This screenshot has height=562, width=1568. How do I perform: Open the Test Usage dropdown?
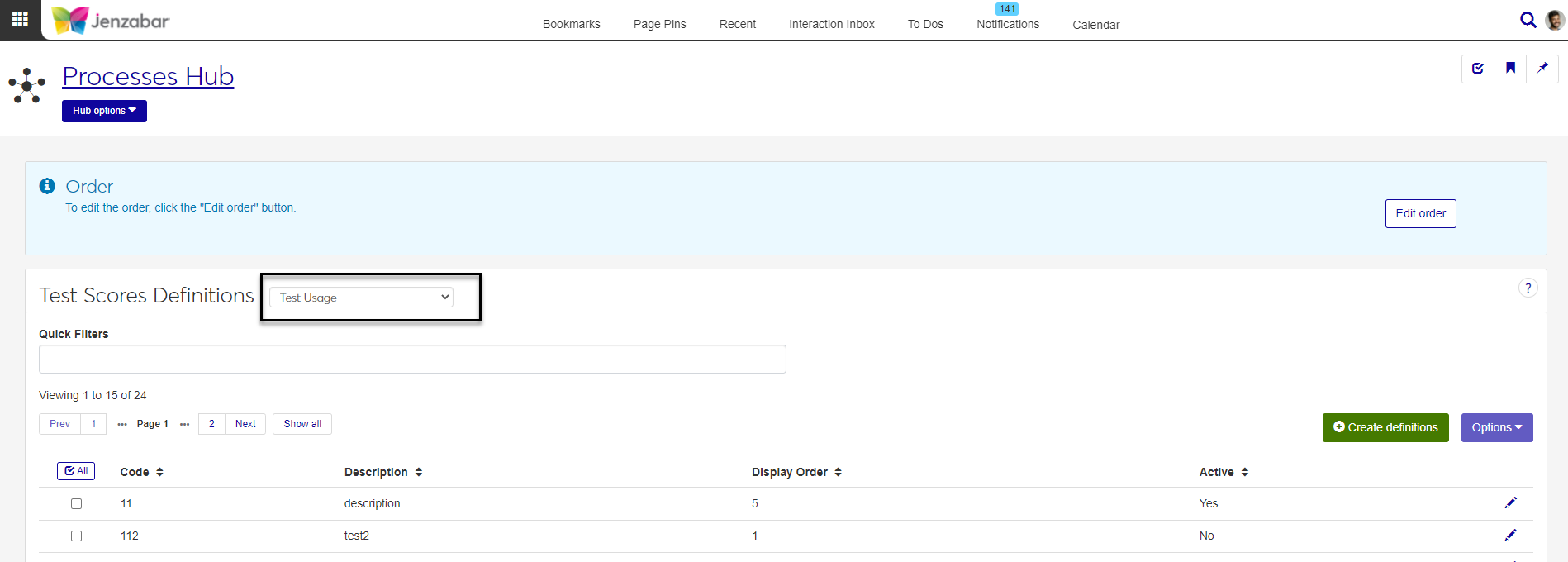click(x=361, y=298)
